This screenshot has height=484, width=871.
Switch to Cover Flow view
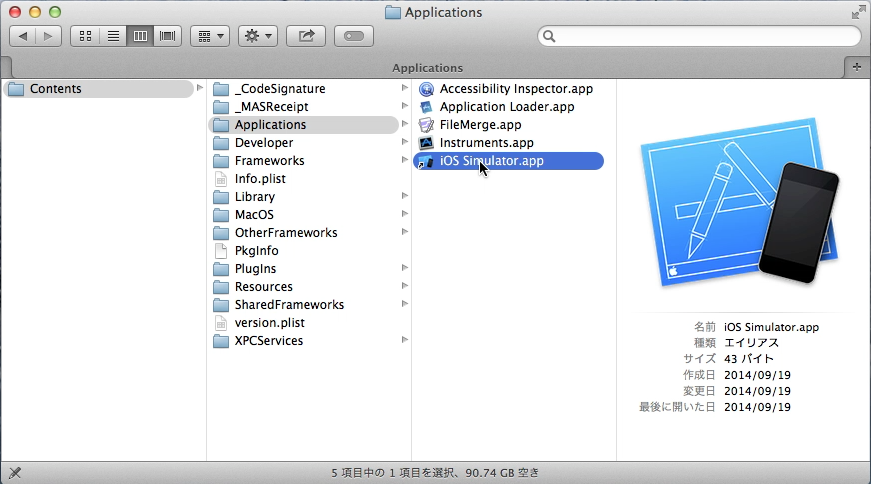[167, 36]
